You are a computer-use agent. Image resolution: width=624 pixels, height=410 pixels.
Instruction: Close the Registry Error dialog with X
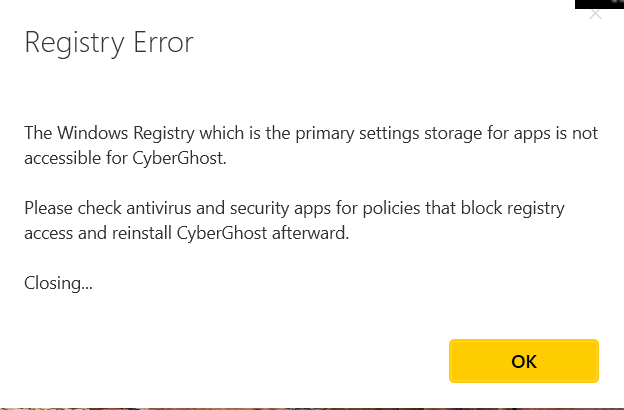596,14
